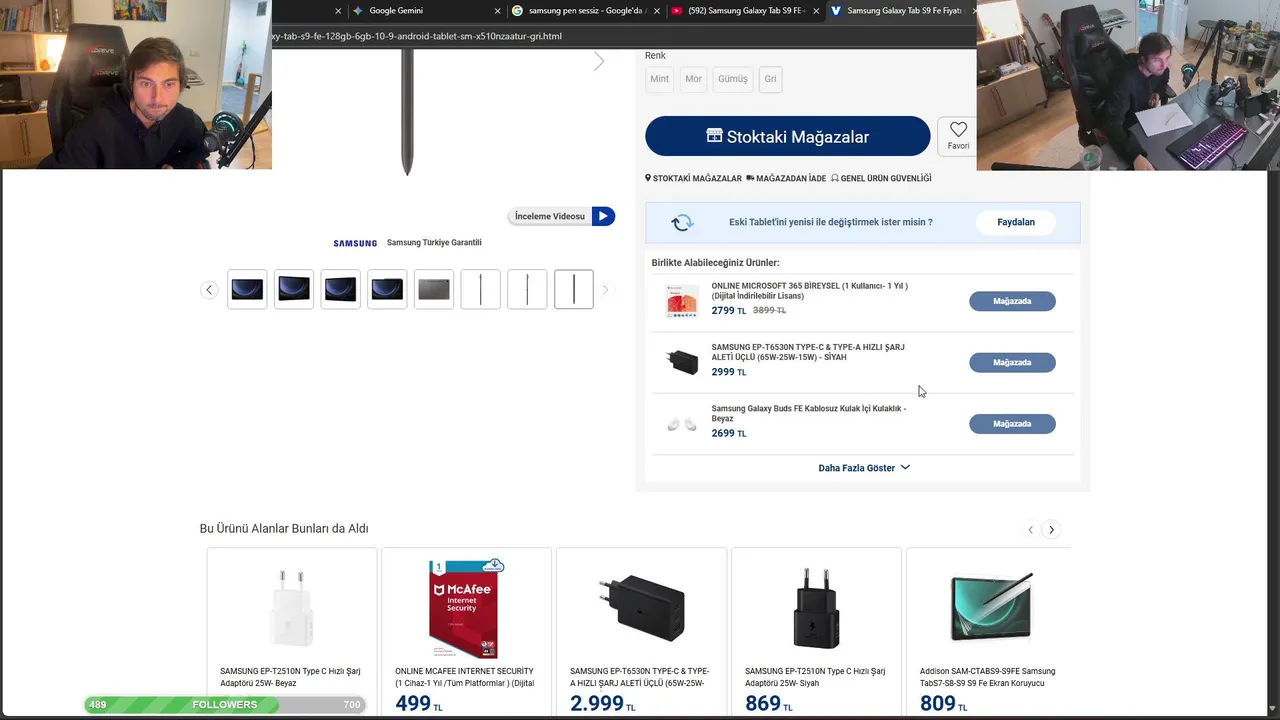The image size is (1280, 720).
Task: Click the tablet exchange refresh icon
Action: click(682, 222)
